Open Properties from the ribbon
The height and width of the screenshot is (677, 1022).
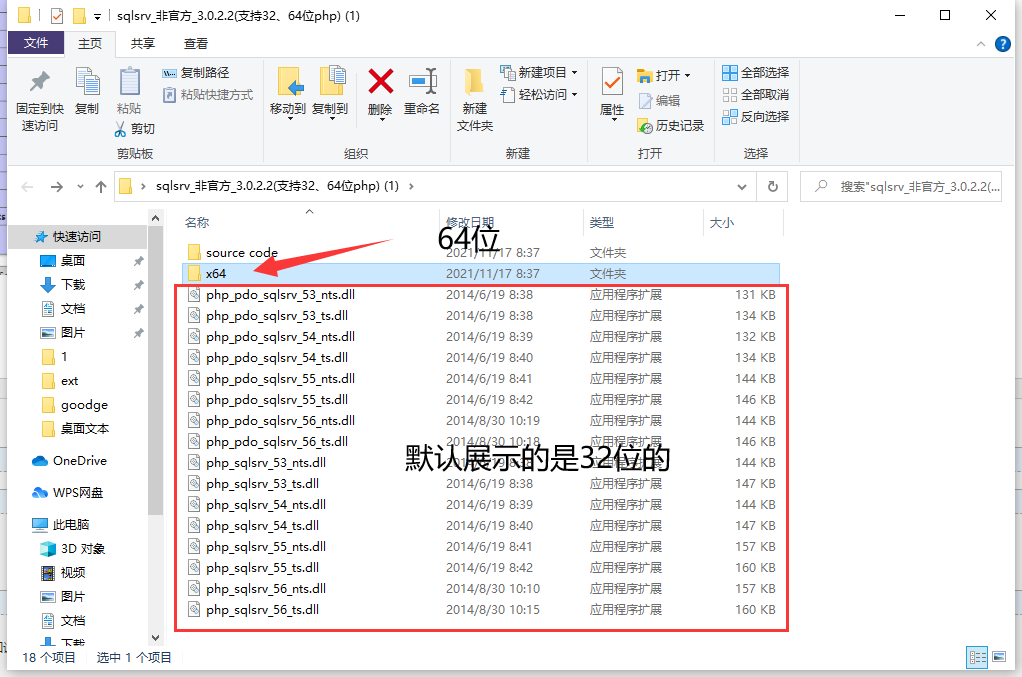(x=612, y=94)
